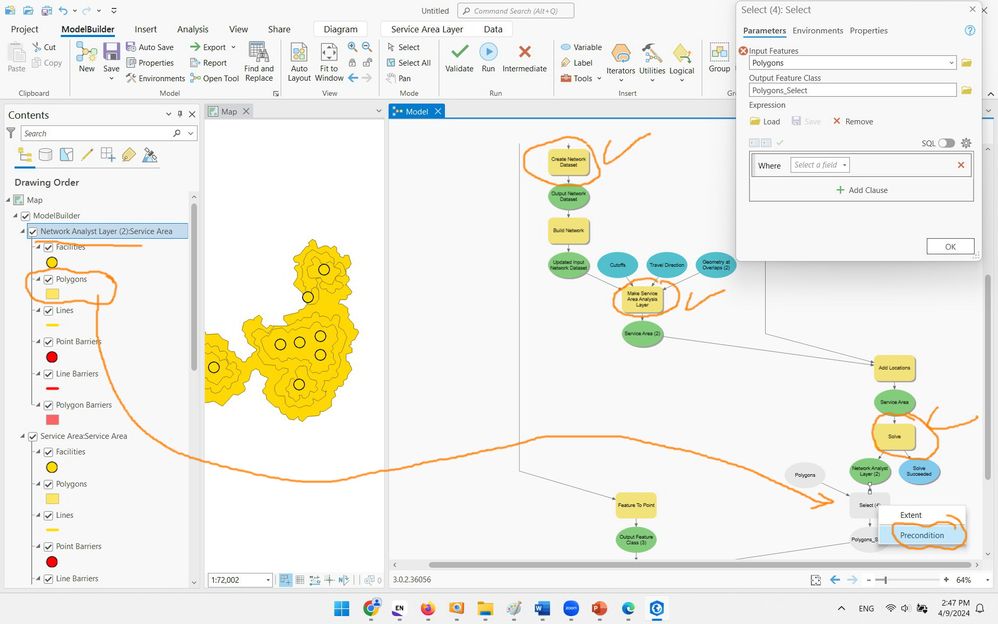Click the Select mode tool
Viewport: 998px width, 624px height.
pyautogui.click(x=403, y=47)
